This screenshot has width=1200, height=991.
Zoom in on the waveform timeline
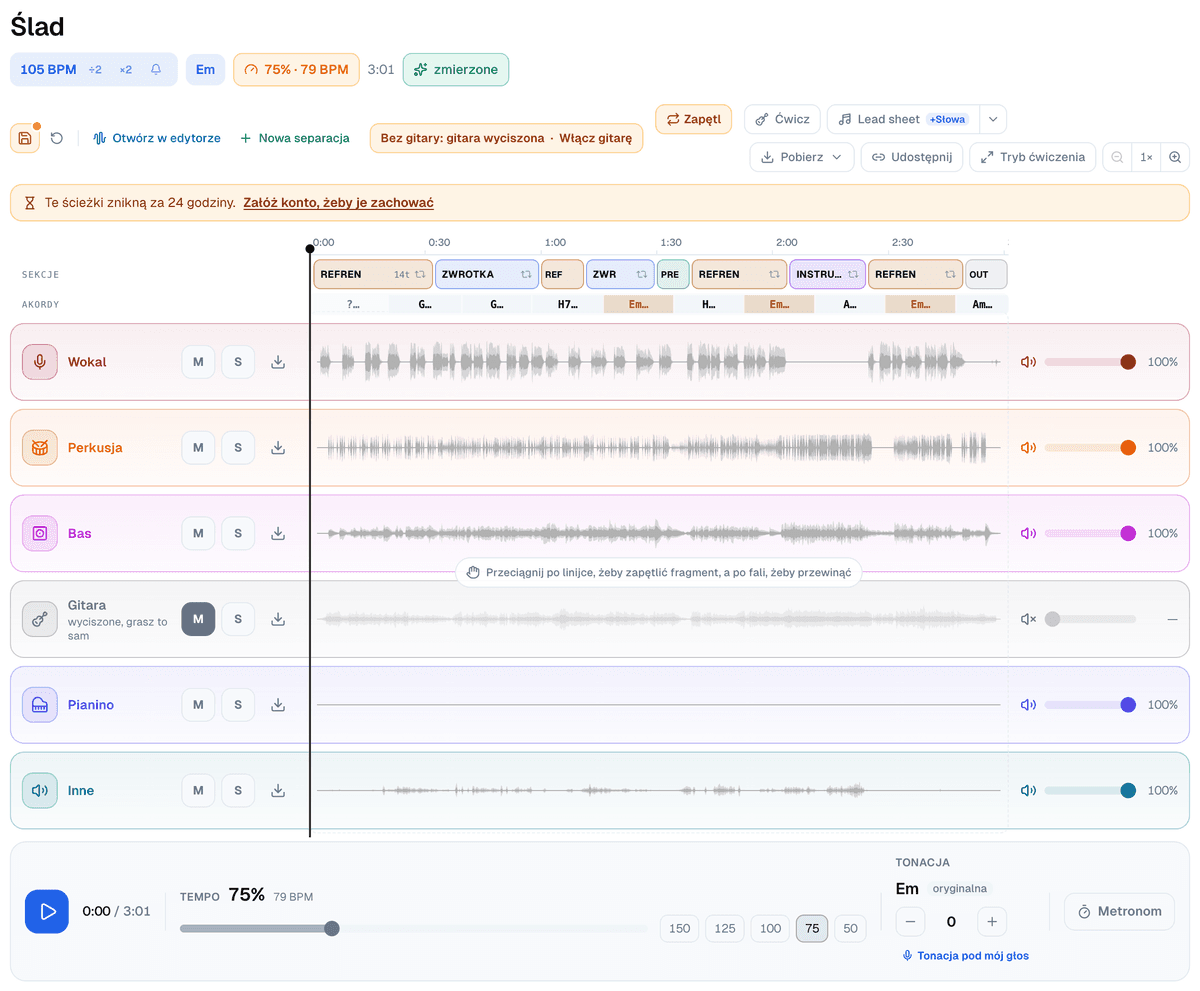(x=1175, y=157)
